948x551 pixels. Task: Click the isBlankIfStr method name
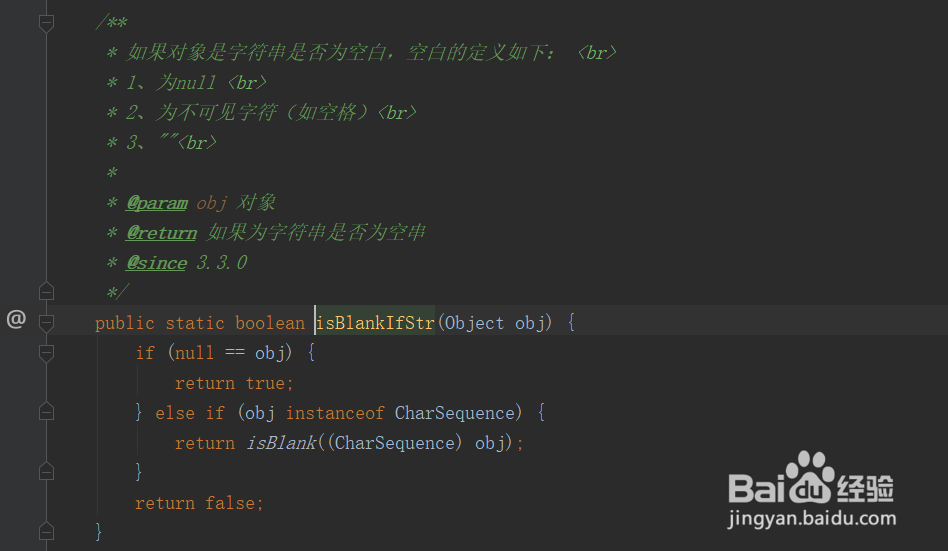tap(376, 323)
